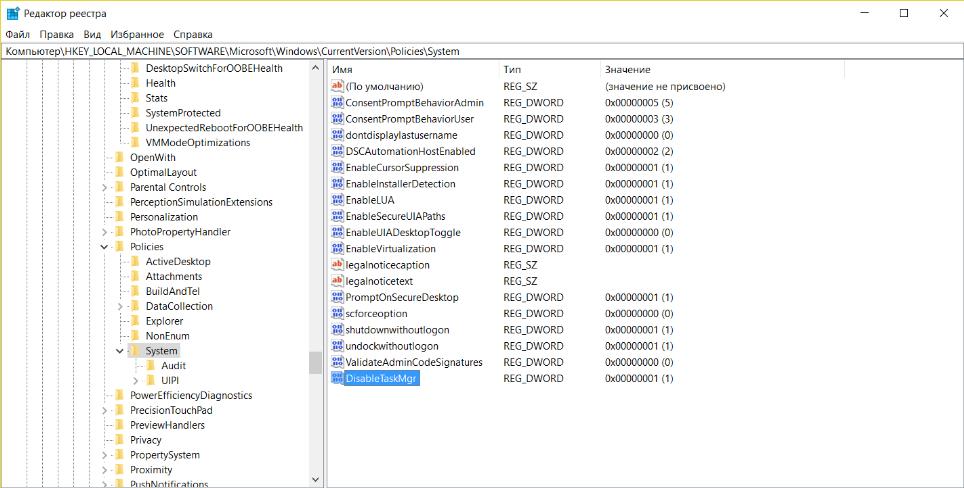Select the VMModeOptimizations key in tree
The height and width of the screenshot is (488, 964).
[x=198, y=143]
